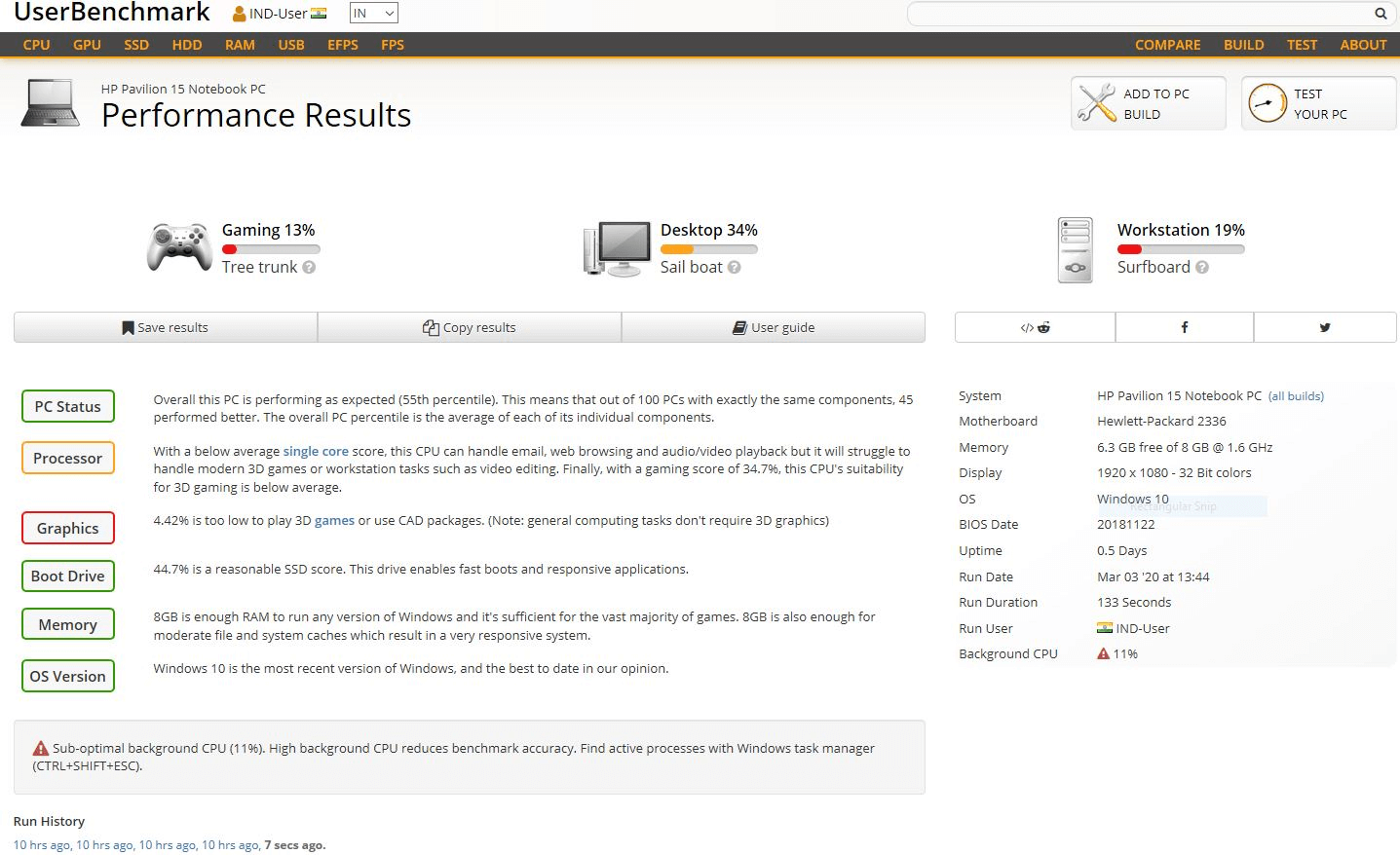Open the single core link in the summary
This screenshot has width=1400, height=855.
click(316, 451)
